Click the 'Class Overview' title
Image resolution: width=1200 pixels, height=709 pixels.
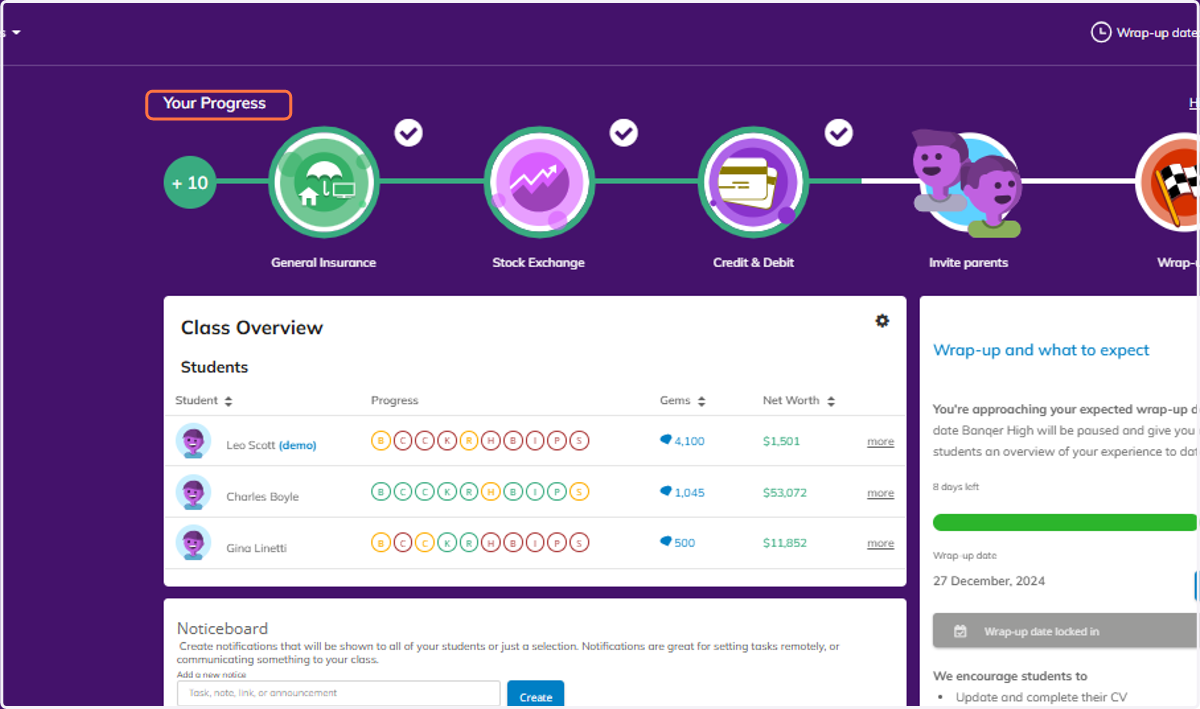[252, 328]
